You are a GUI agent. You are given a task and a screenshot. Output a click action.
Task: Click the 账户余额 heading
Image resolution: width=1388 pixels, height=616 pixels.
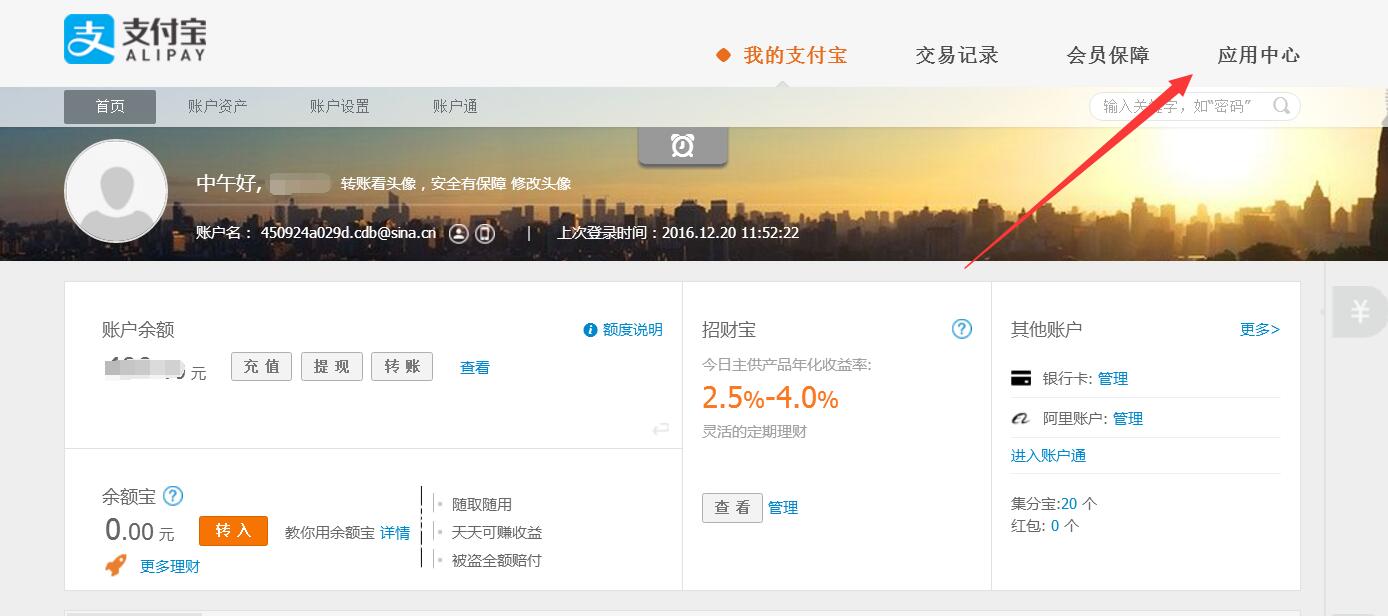tap(138, 329)
